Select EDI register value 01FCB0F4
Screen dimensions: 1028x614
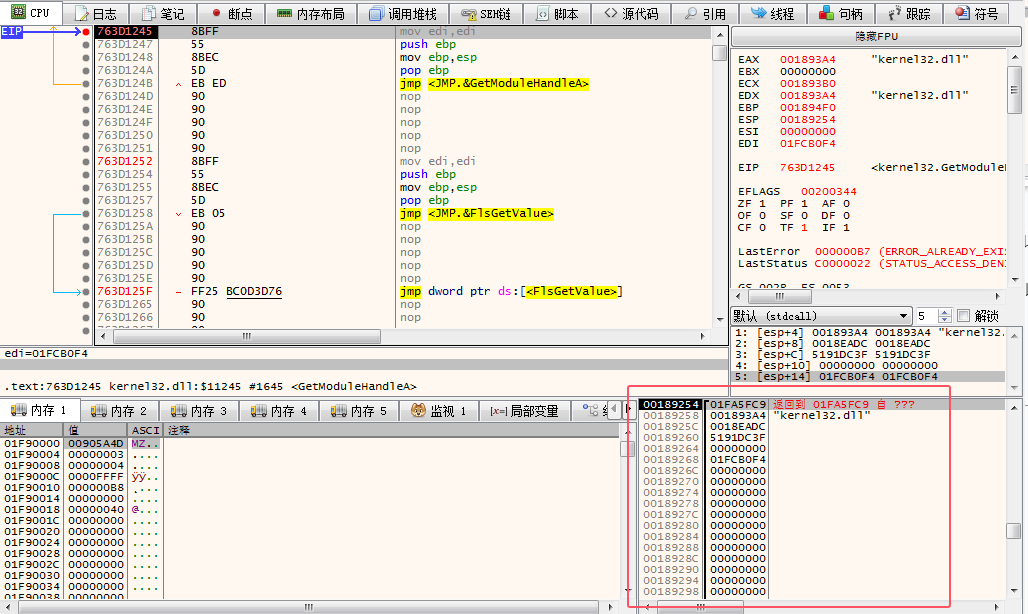tap(808, 144)
